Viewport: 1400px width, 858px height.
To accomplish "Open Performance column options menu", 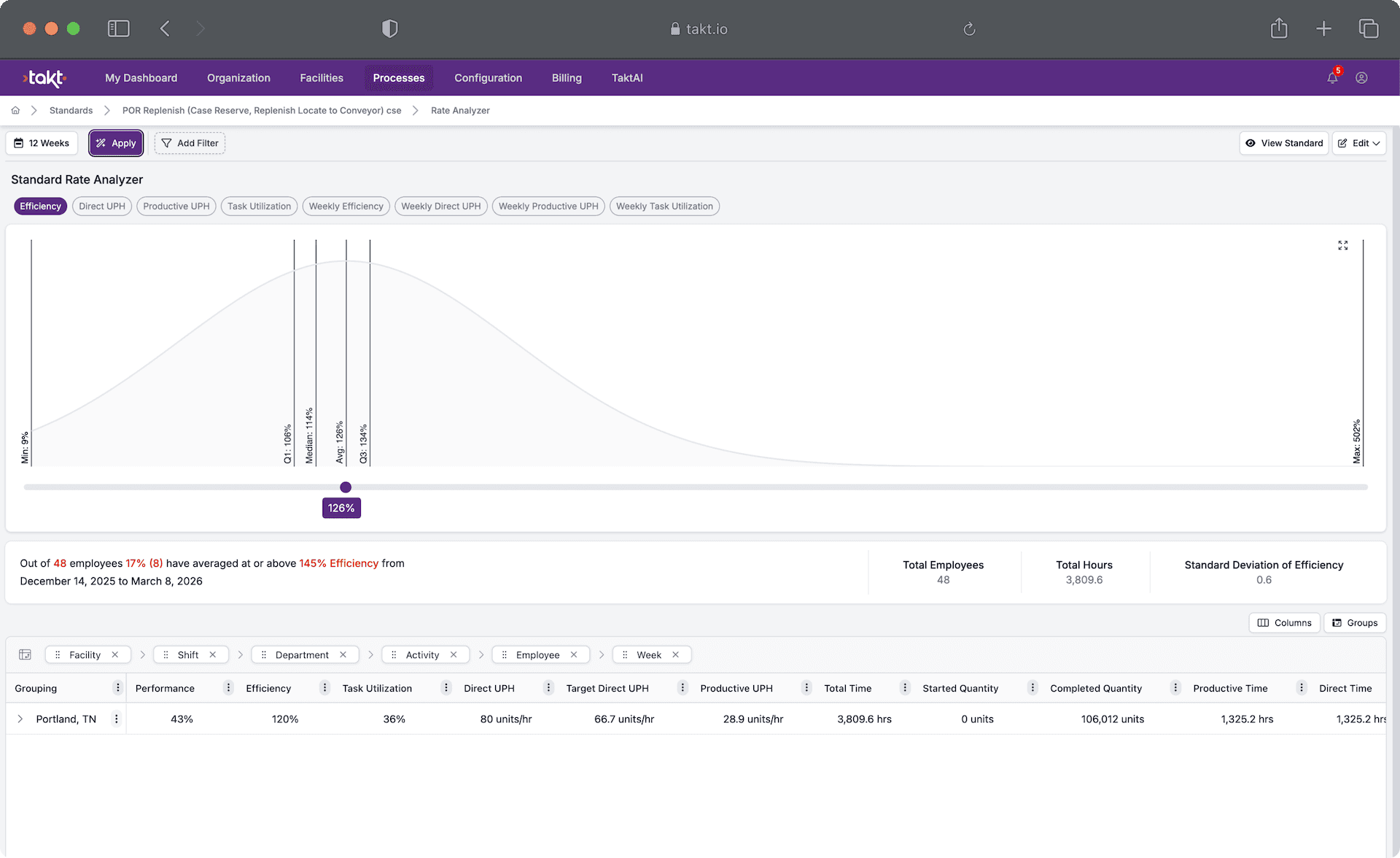I will coord(228,688).
